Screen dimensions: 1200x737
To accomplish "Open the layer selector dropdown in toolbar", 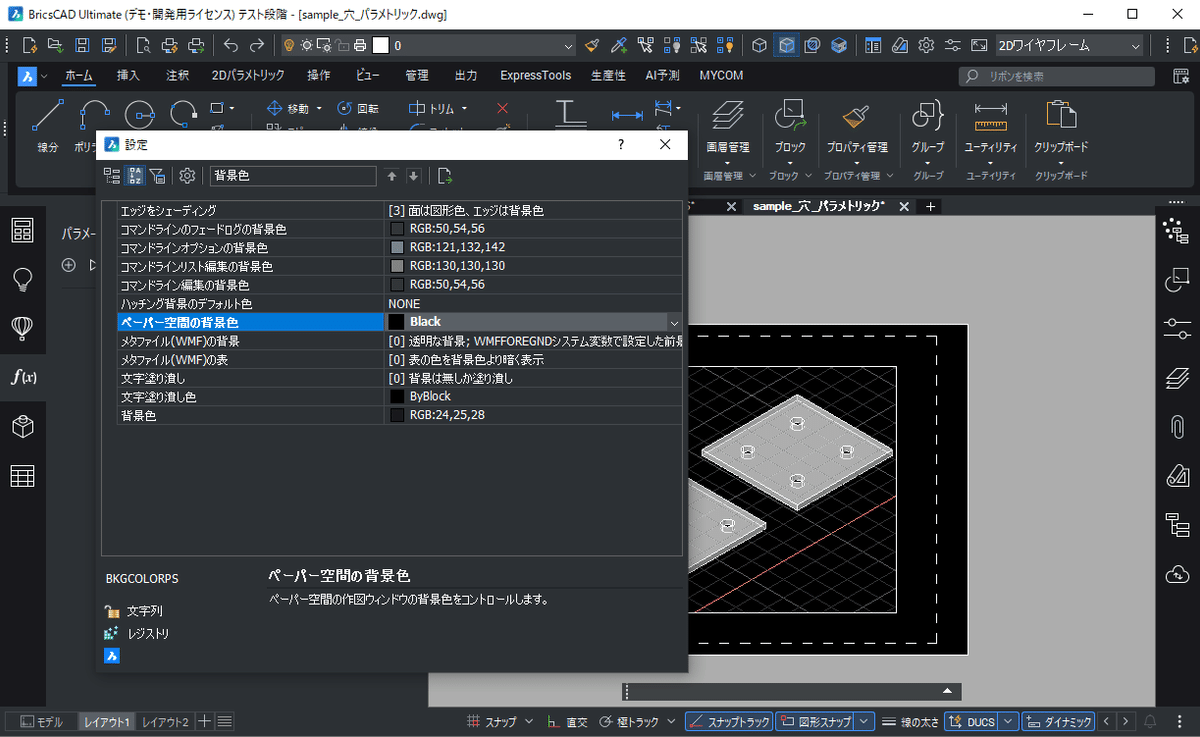I will pos(569,45).
